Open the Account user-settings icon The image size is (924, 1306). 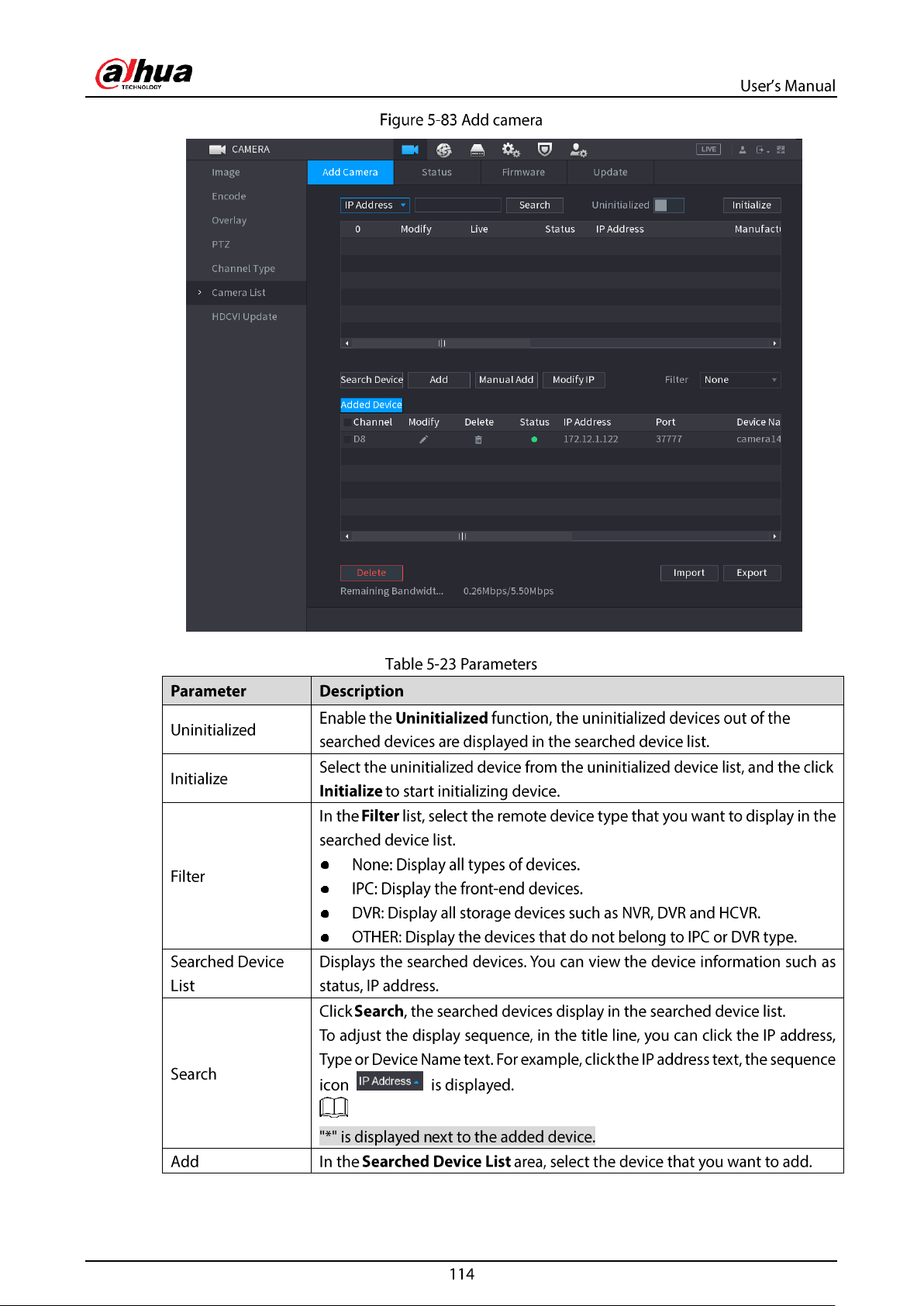pos(578,150)
